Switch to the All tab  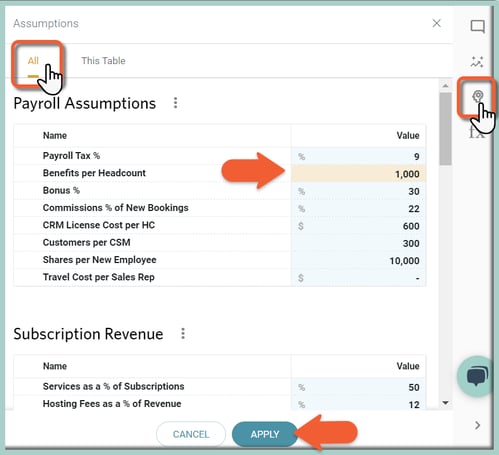pos(33,61)
